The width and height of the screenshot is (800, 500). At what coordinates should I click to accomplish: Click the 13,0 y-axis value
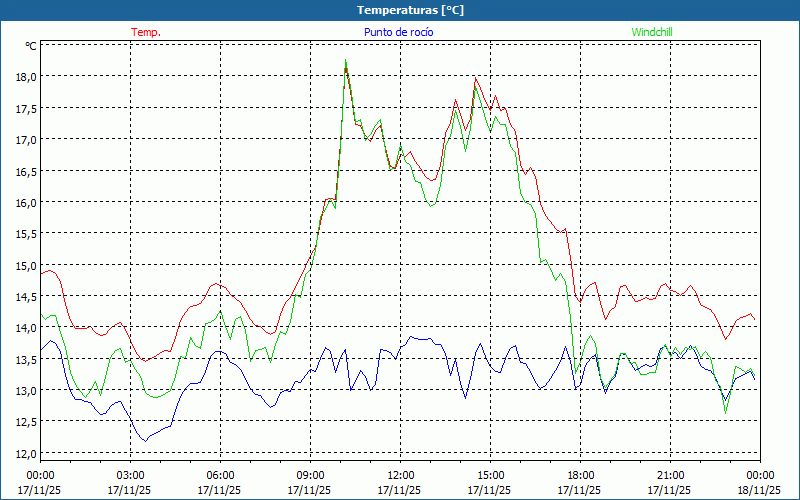25,390
